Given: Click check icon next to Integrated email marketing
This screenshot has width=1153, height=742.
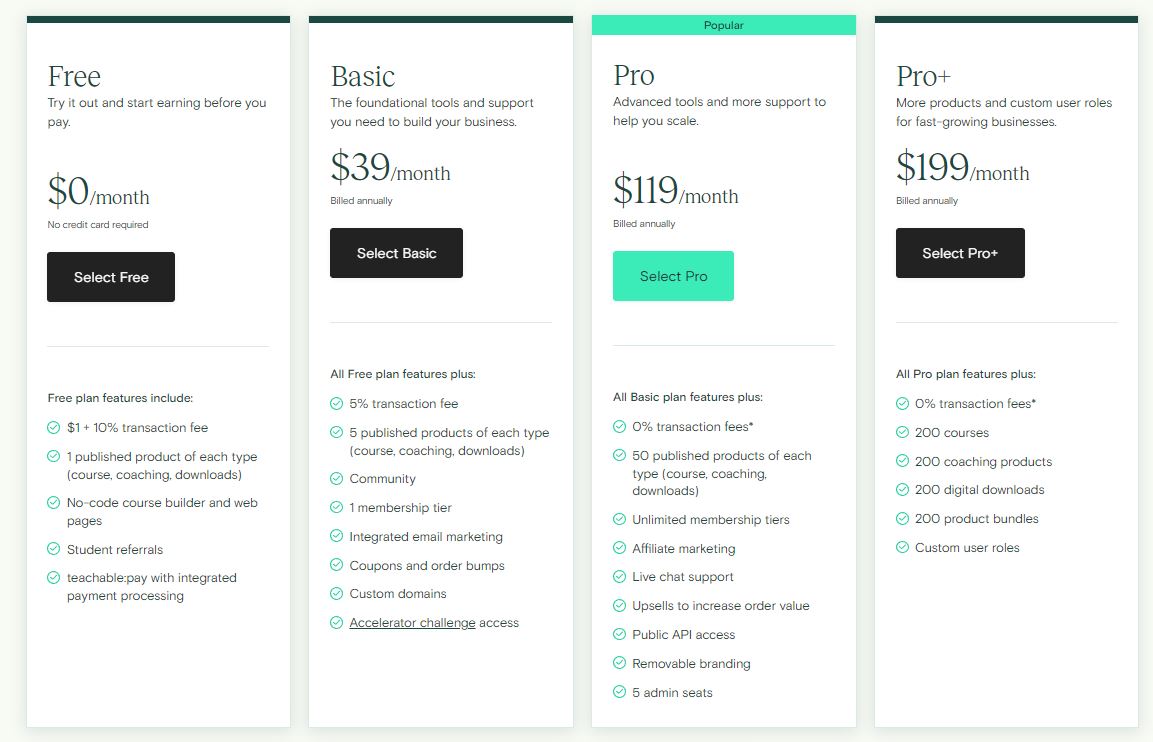Looking at the screenshot, I should tap(337, 536).
